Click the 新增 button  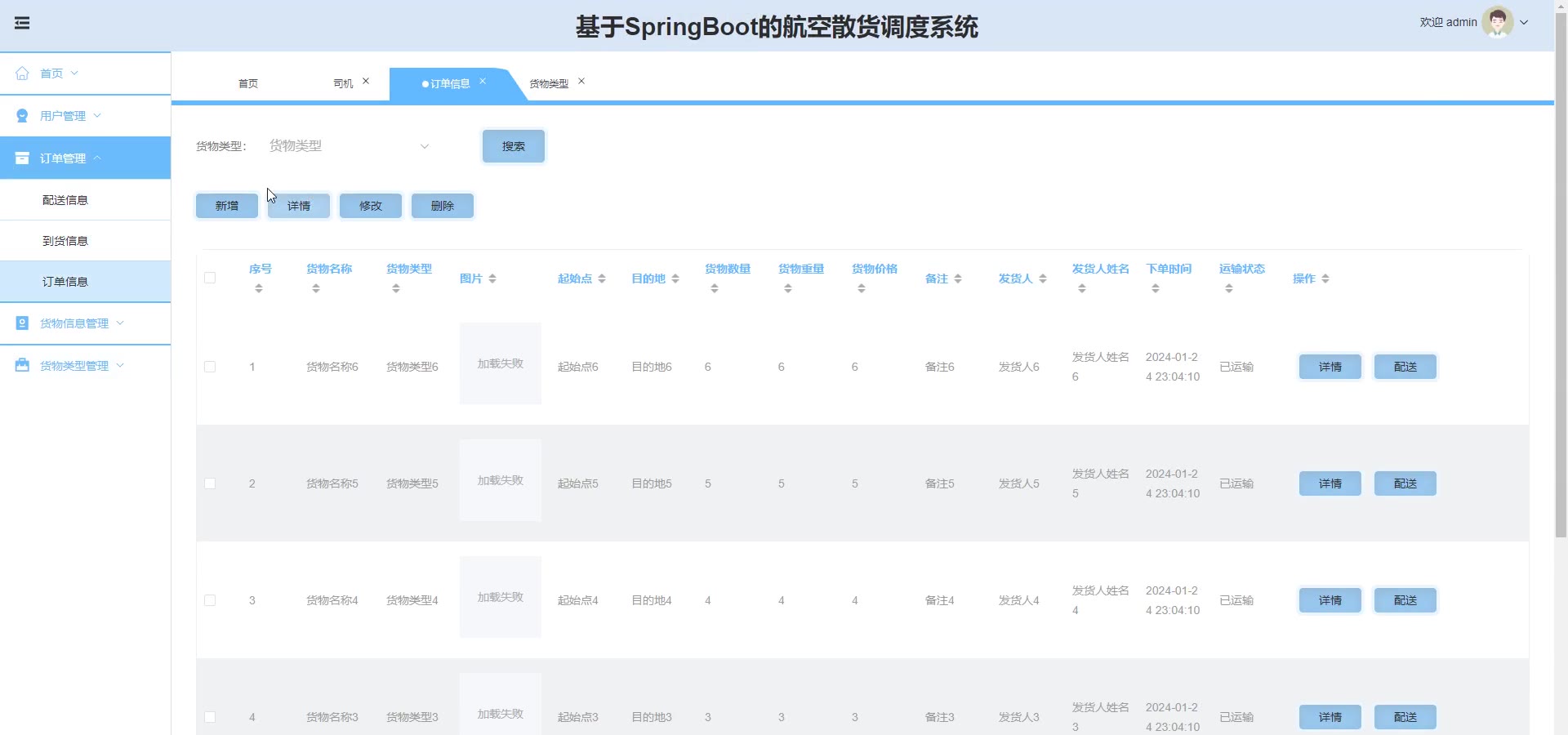227,206
